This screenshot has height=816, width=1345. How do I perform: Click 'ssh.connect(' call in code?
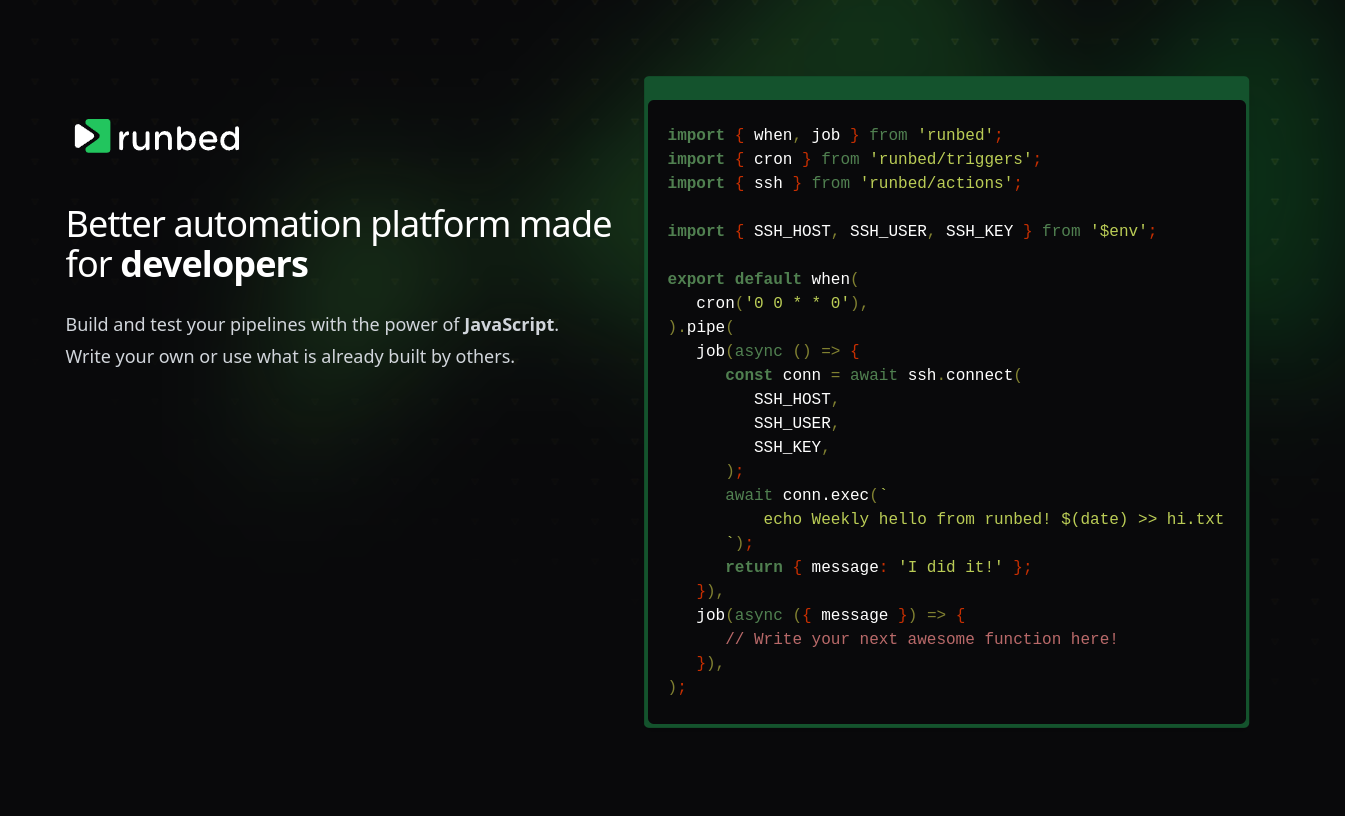965,376
